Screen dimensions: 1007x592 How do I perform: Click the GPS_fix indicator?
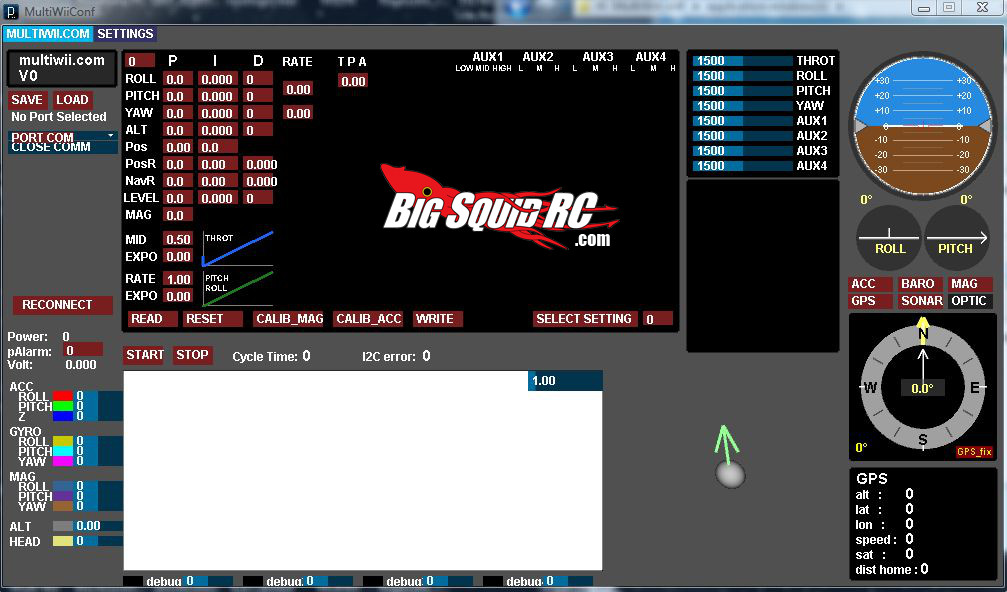point(974,451)
